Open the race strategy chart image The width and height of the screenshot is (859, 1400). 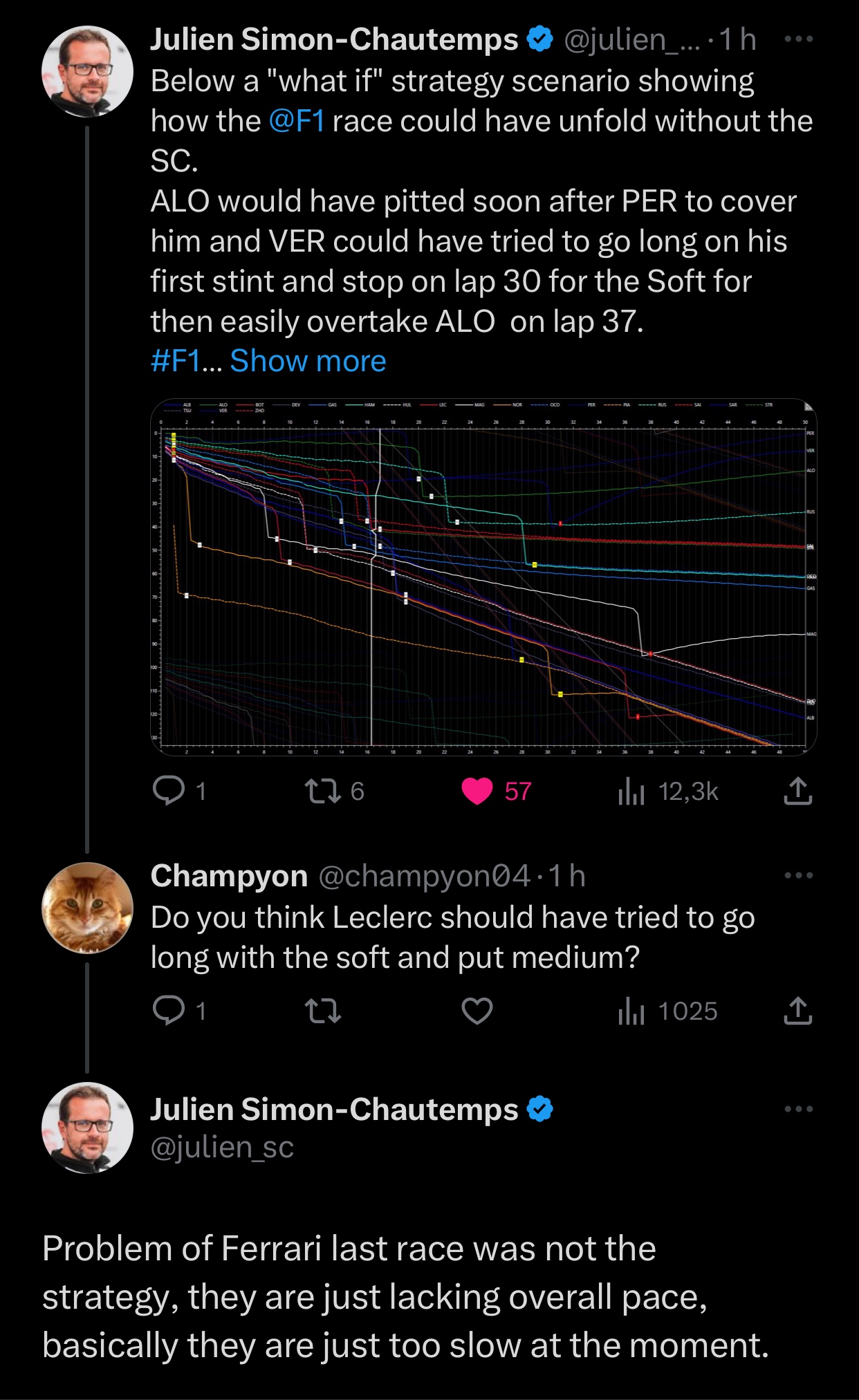click(483, 577)
